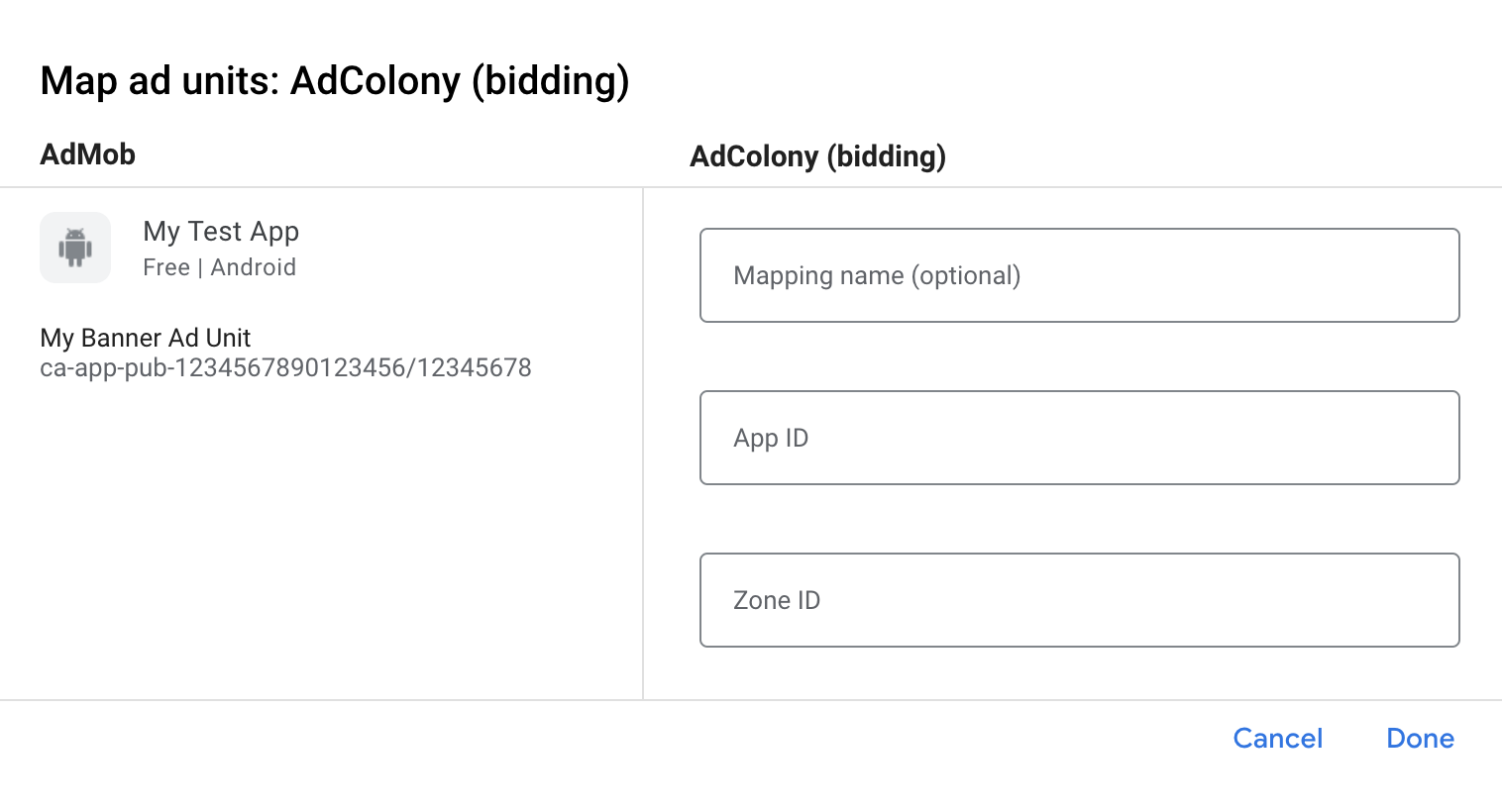This screenshot has height=812, width=1502.
Task: Select the My Banner Ad Unit entry
Action: coord(145,338)
